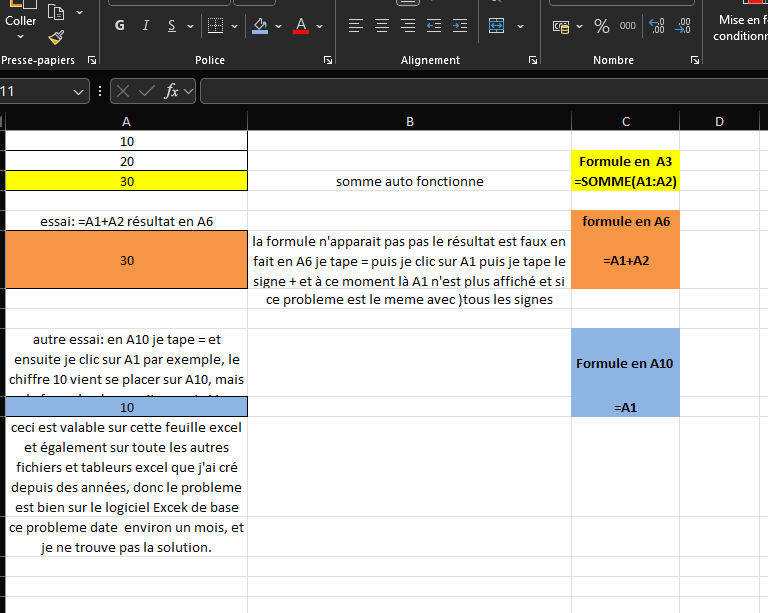Open Police dialog launcher
Screen dimensions: 768x613
[328, 61]
